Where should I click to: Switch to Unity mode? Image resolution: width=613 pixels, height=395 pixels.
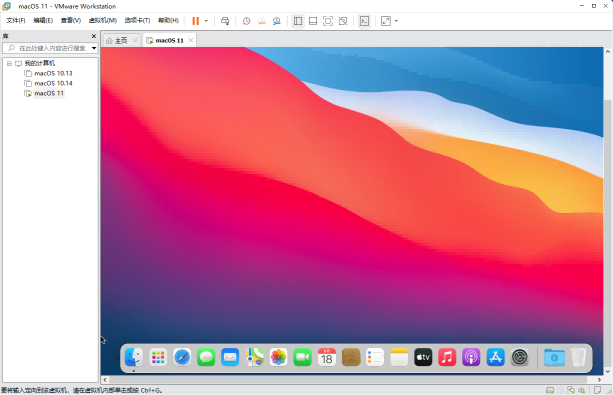[343, 21]
